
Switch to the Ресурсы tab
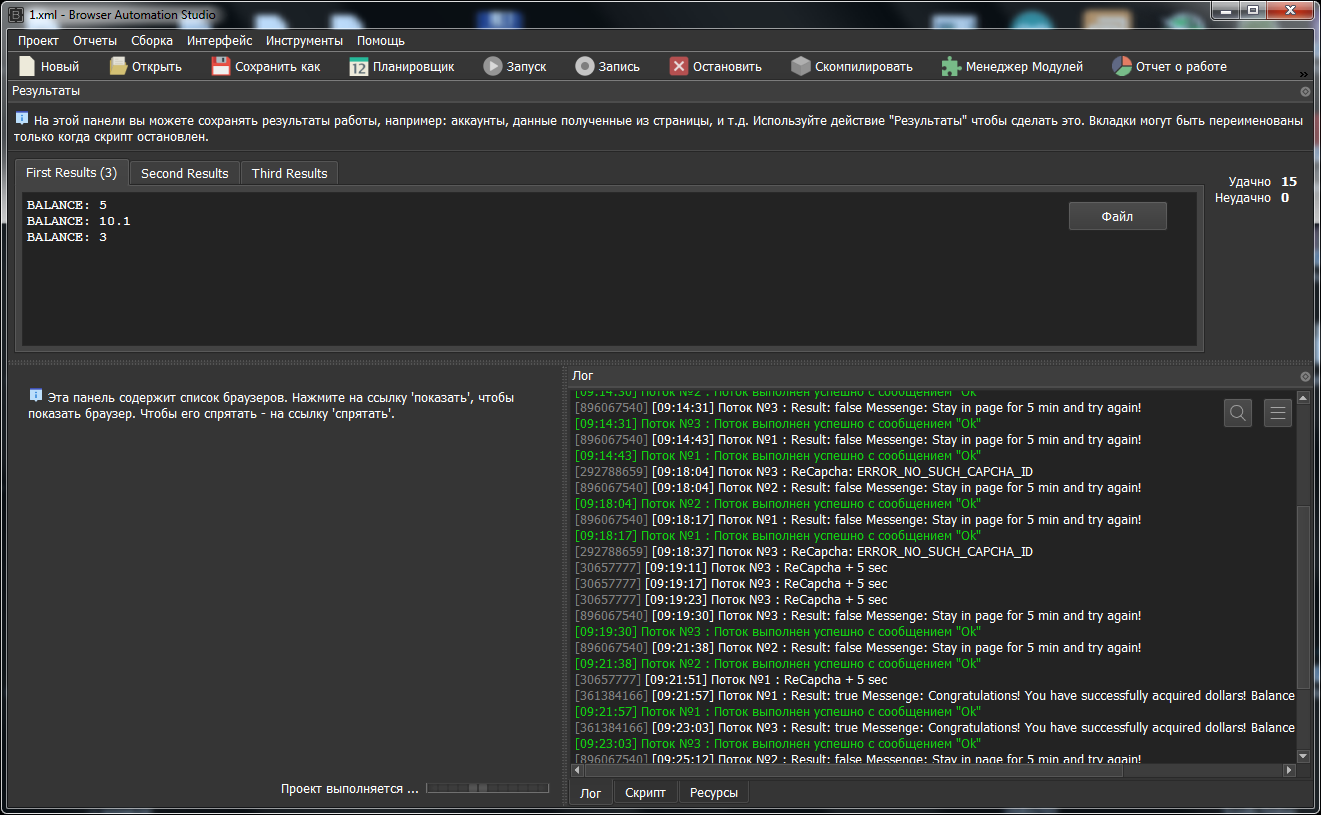click(714, 793)
